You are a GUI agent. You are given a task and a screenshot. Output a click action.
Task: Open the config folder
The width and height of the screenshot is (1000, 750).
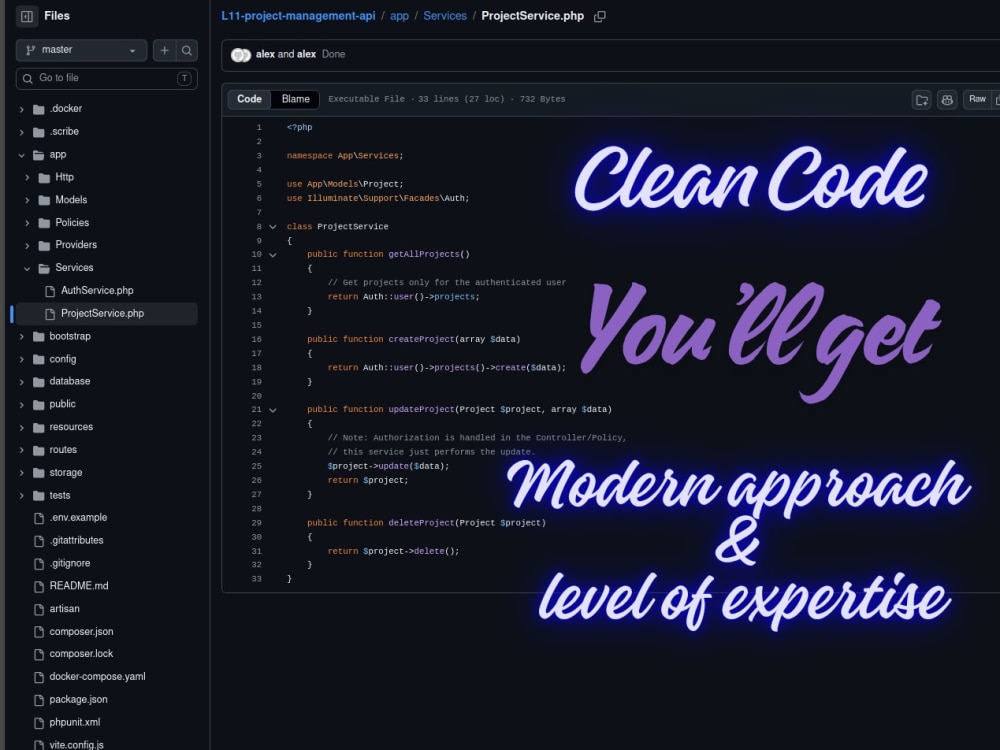pos(62,359)
